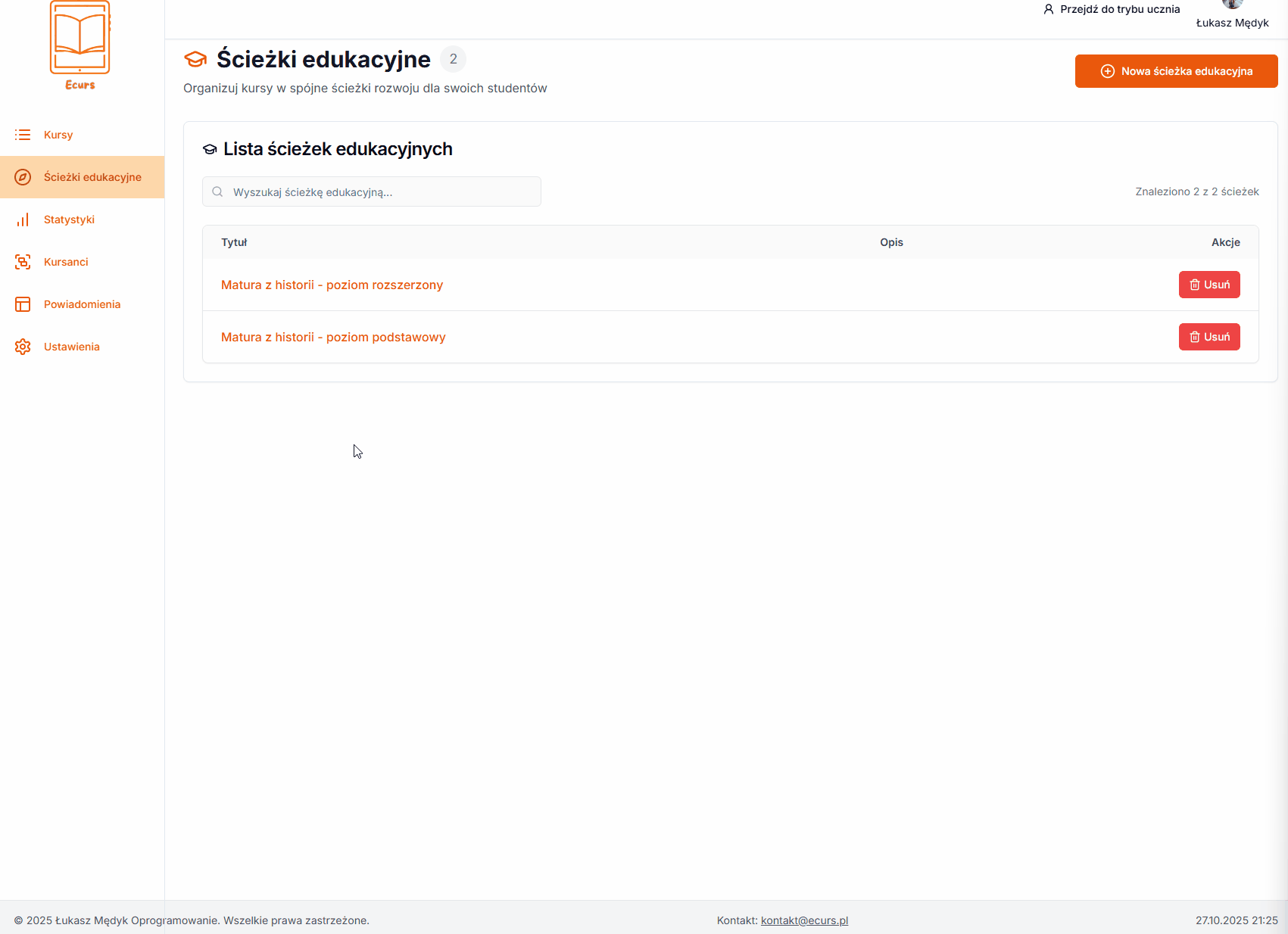The height and width of the screenshot is (934, 1288).
Task: Click the graduation cap icon next to page title
Action: (x=195, y=59)
